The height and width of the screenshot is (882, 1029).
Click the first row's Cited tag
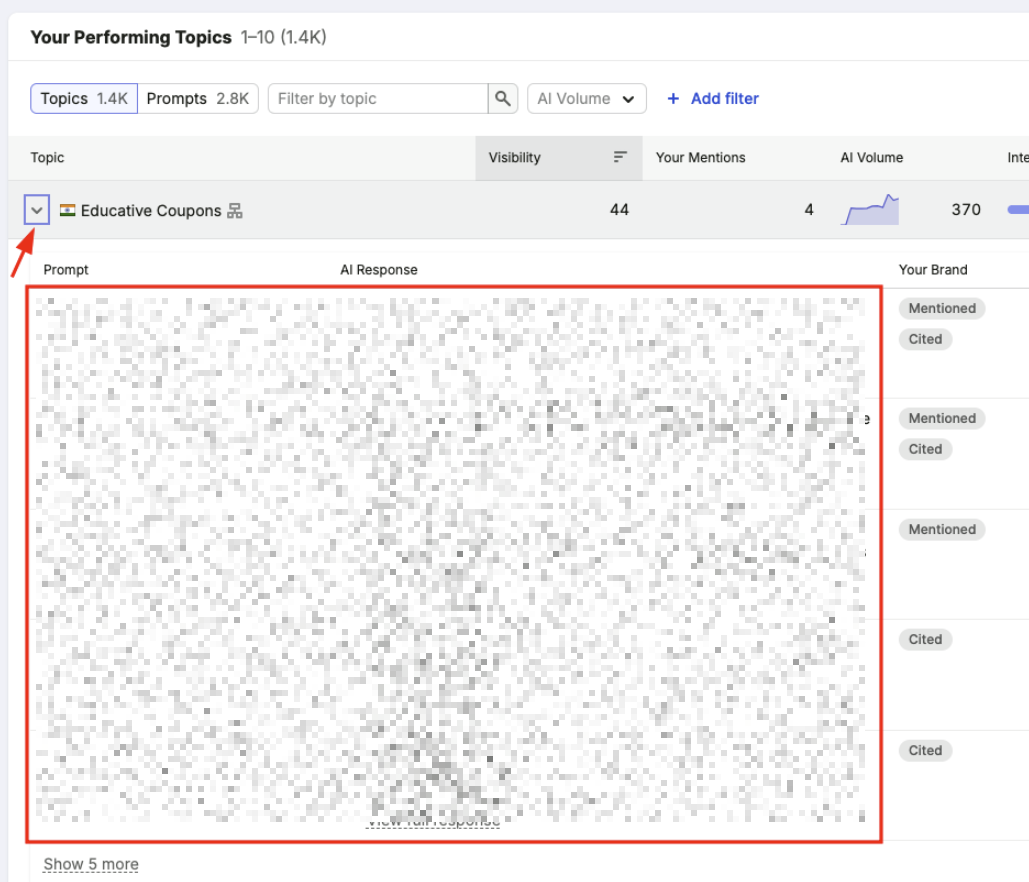[x=925, y=339]
